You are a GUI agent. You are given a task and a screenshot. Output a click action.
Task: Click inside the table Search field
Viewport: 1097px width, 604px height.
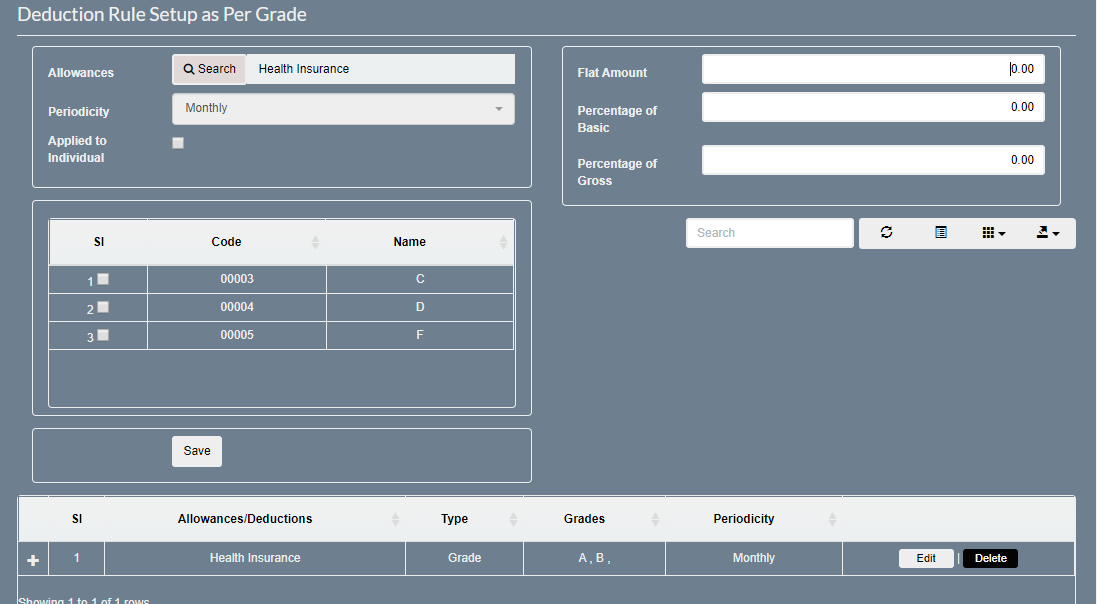coord(769,232)
